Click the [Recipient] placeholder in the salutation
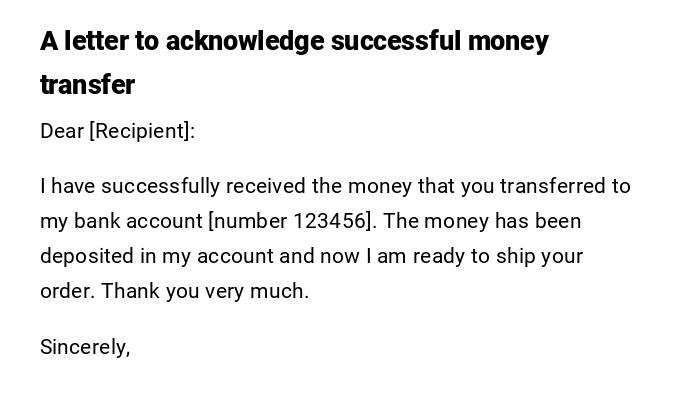 point(142,131)
